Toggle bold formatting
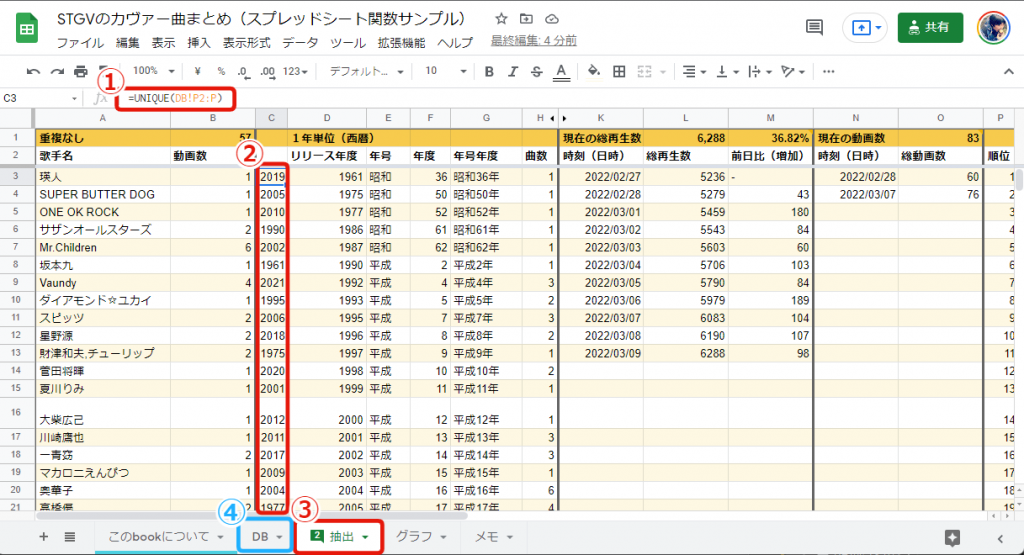This screenshot has width=1024, height=555. 489,72
